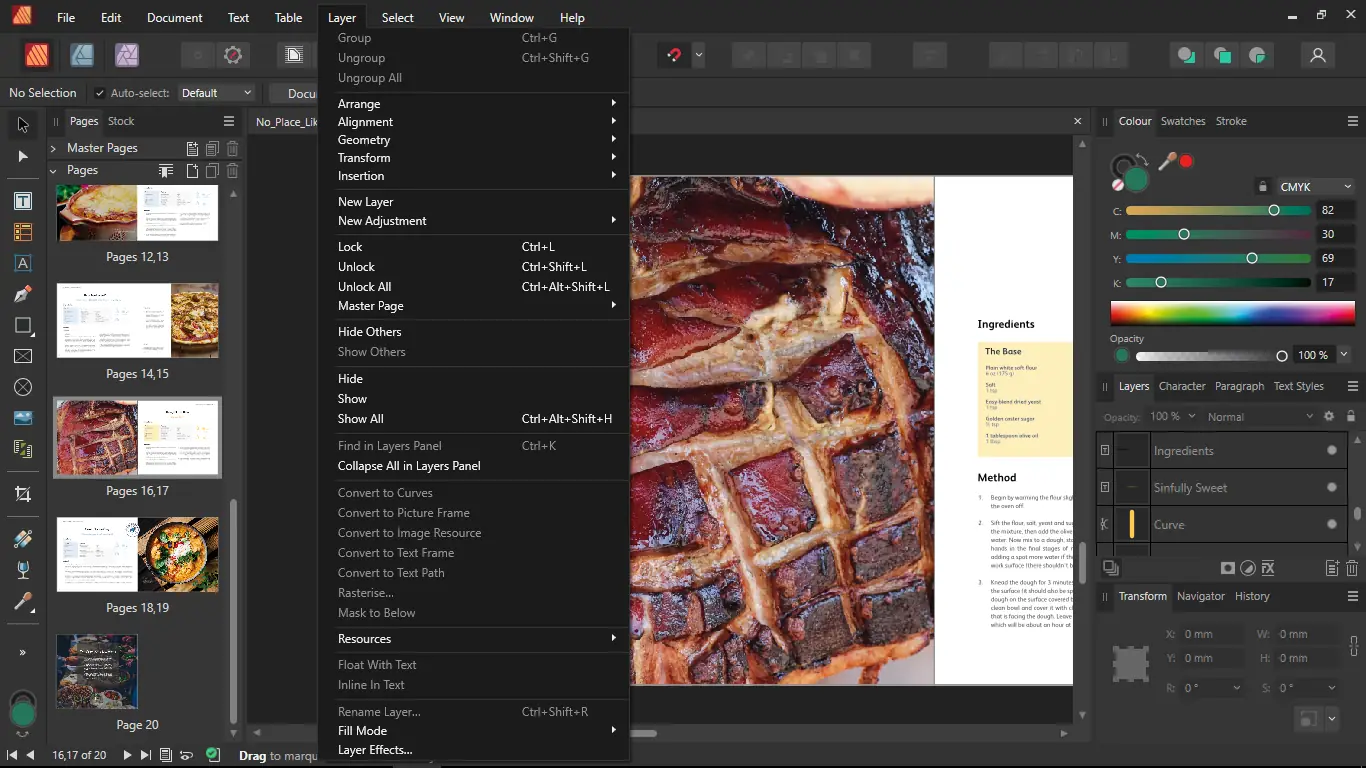Collapse the Pages section
The height and width of the screenshot is (768, 1366).
(x=53, y=171)
